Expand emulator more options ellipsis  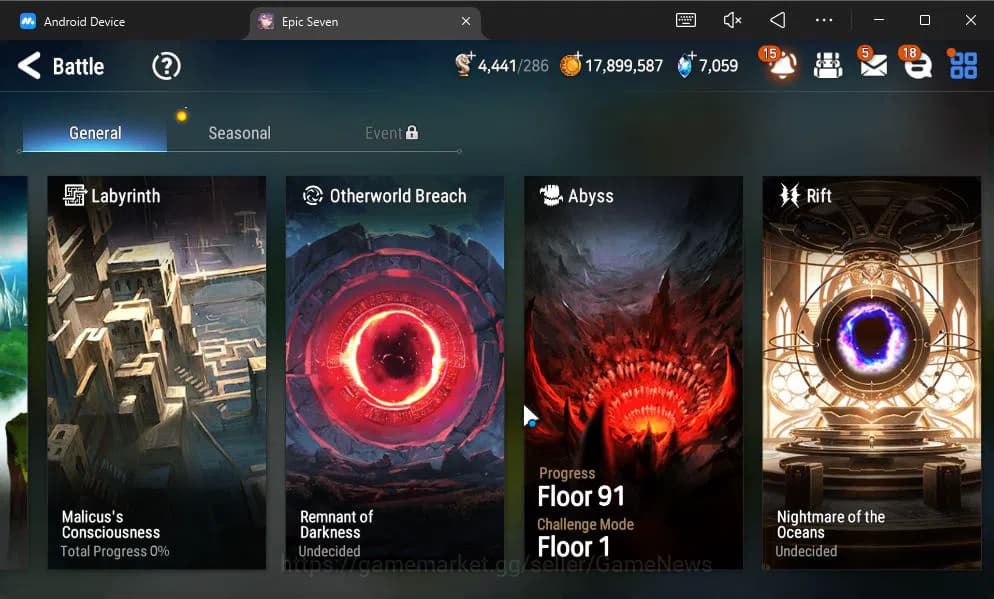point(824,20)
